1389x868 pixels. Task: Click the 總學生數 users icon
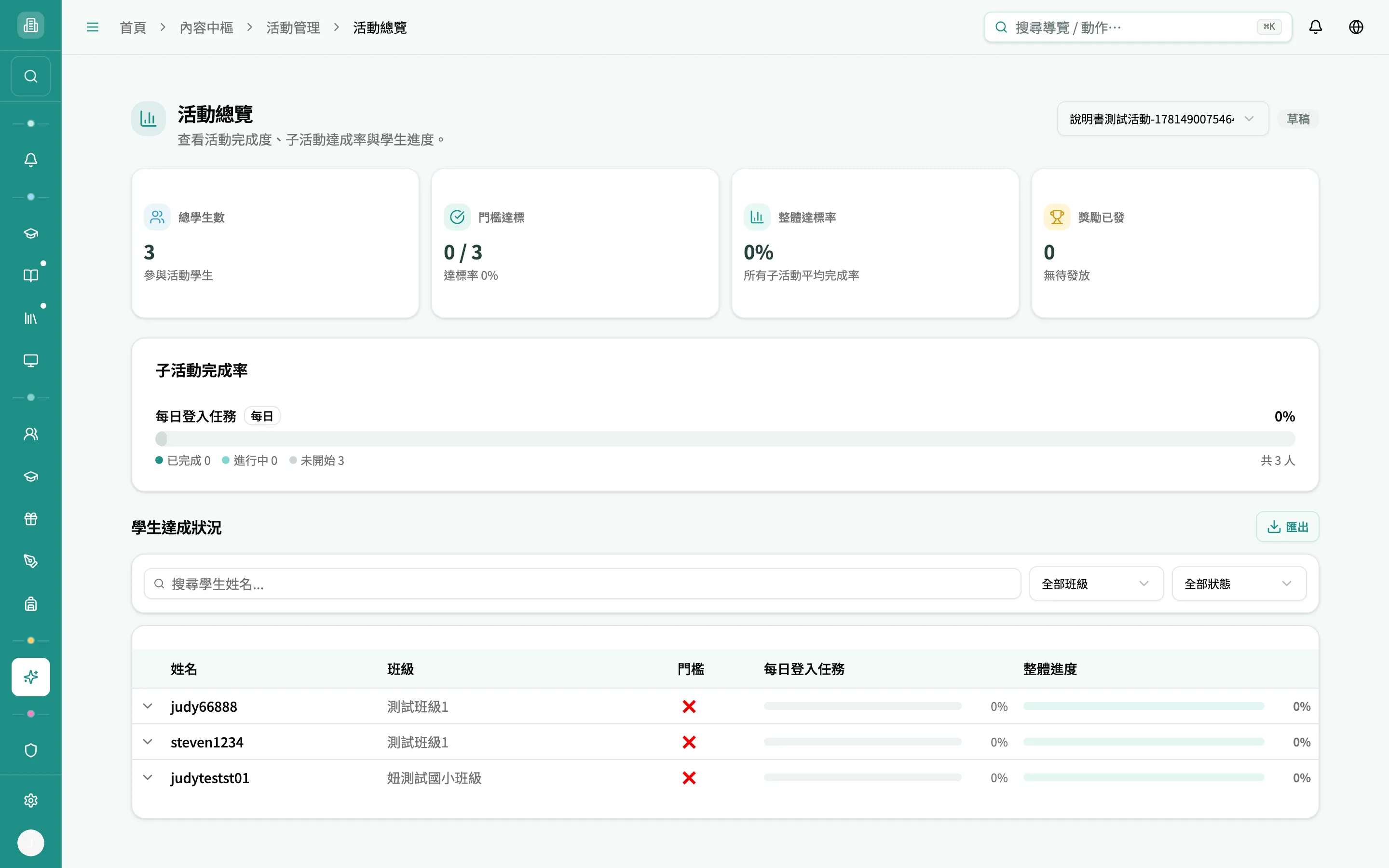(157, 217)
